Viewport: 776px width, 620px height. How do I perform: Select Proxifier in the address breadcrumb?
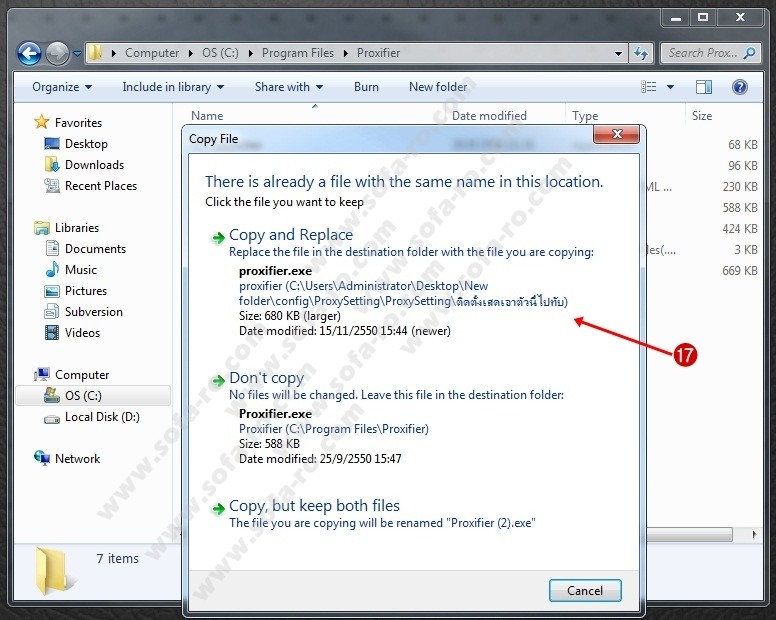coord(378,53)
